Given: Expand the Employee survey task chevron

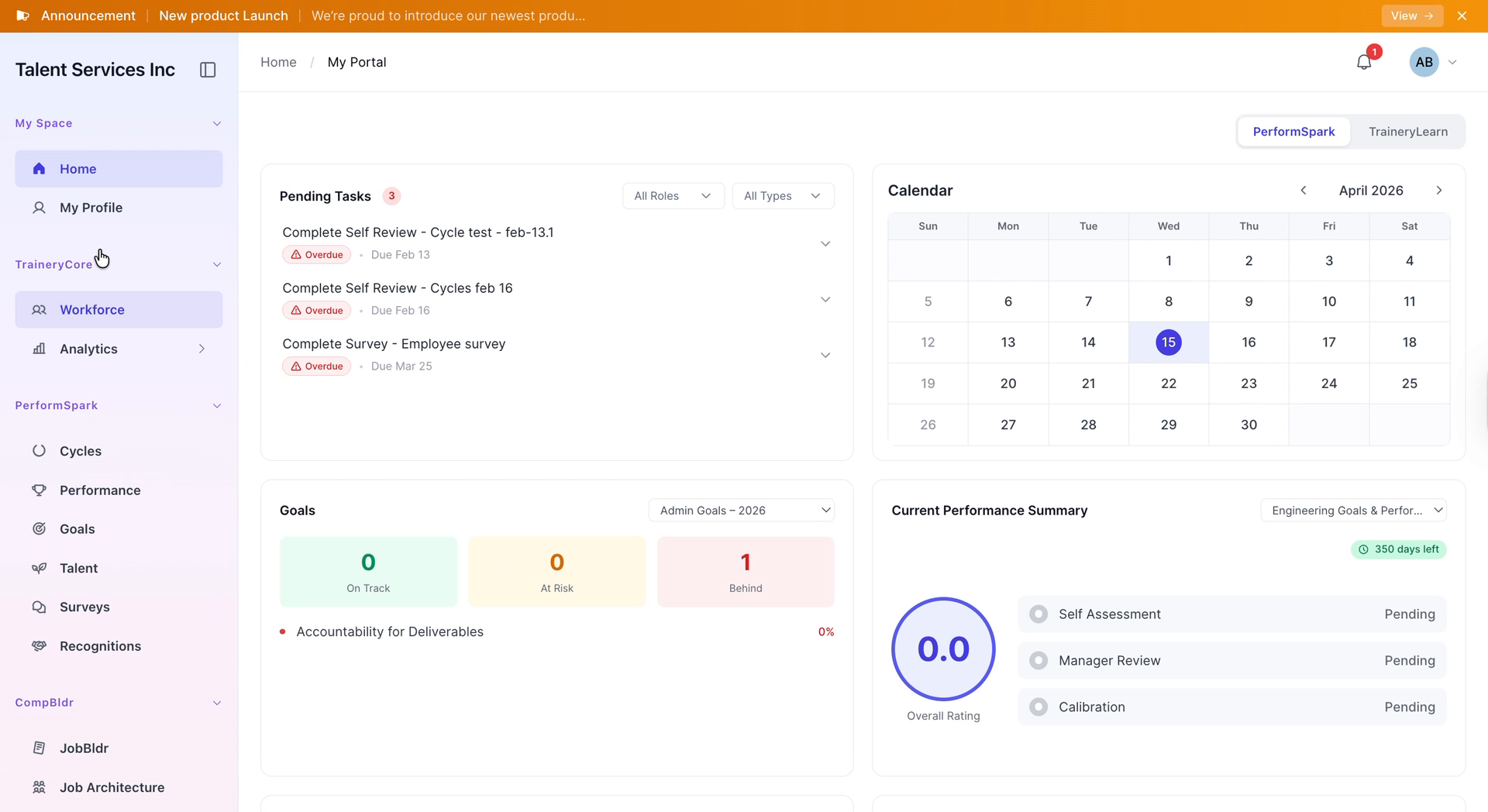Looking at the screenshot, I should pos(825,355).
